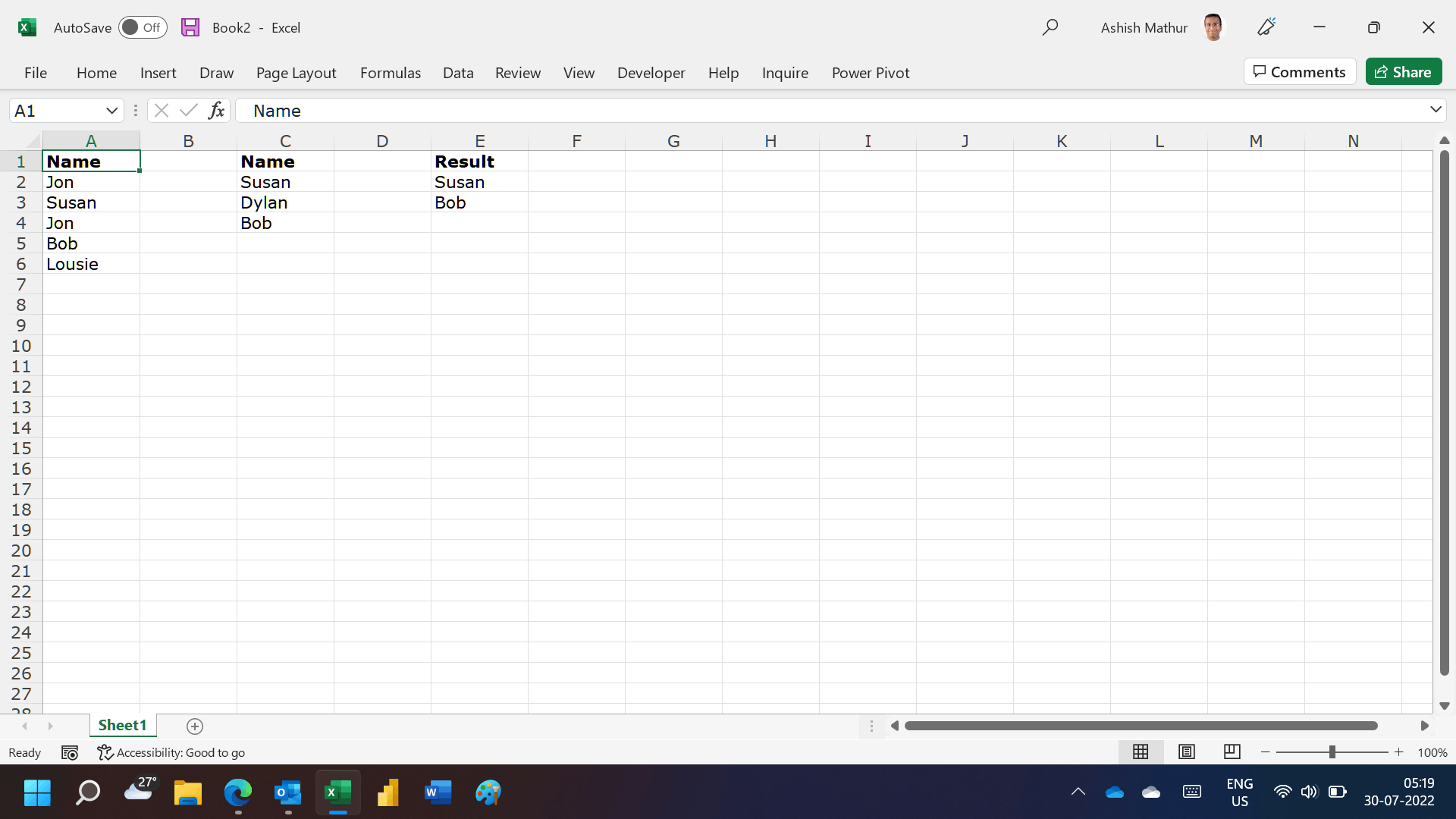Click the Insert Function fx icon
Viewport: 1456px width, 819px height.
point(216,111)
